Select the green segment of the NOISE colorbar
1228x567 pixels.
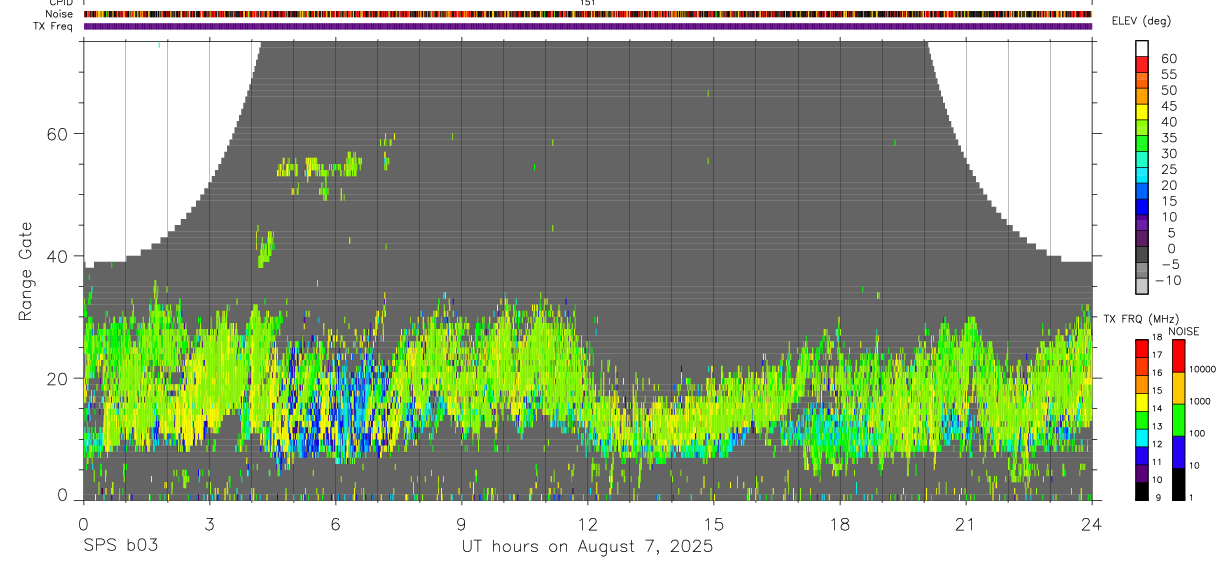1178,420
